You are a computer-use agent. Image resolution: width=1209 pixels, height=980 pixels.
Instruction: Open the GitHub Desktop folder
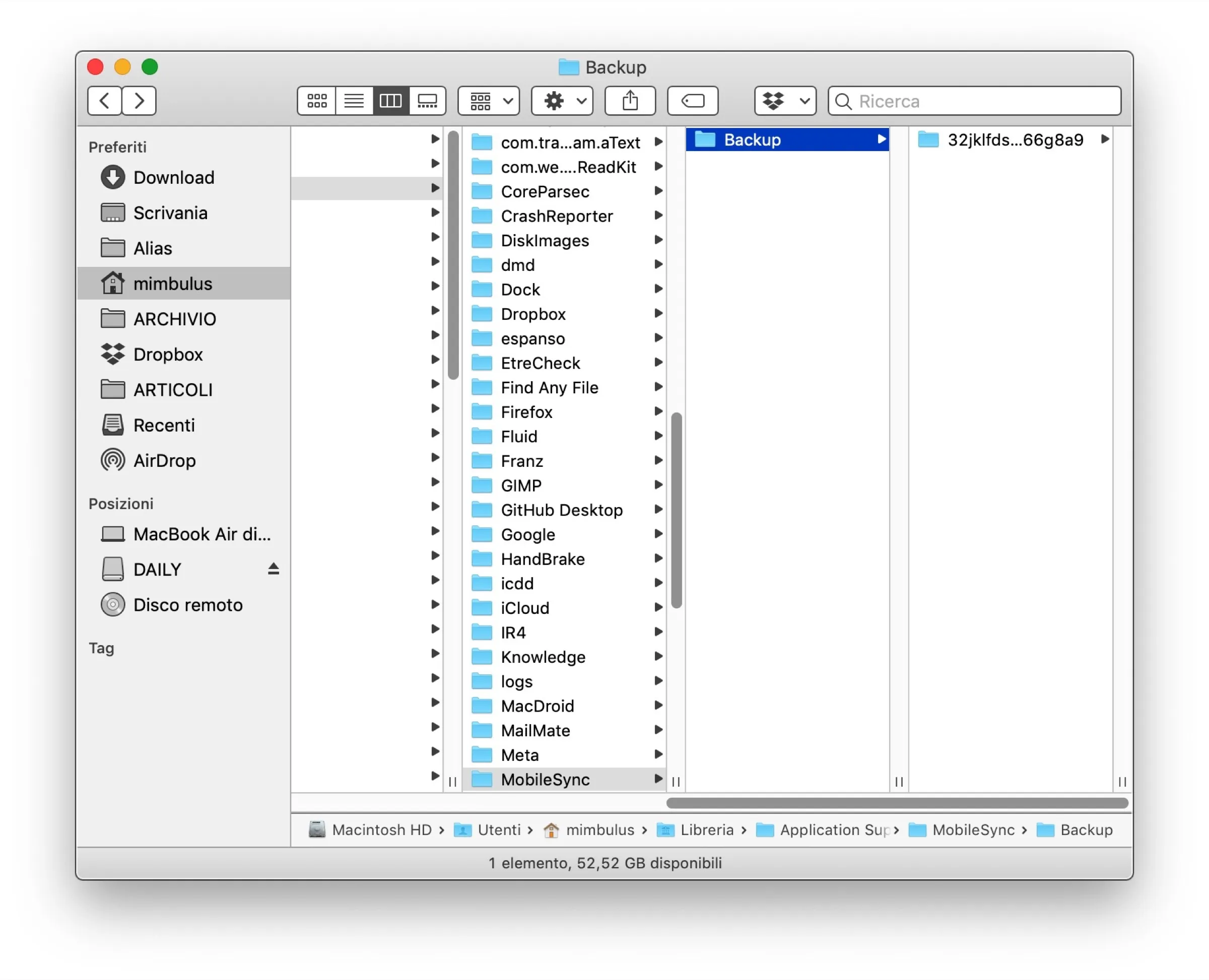[x=562, y=510]
